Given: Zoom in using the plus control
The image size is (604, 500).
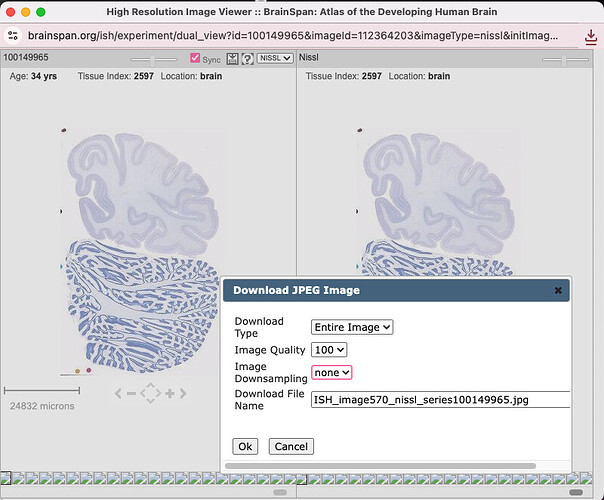Looking at the screenshot, I should coord(169,393).
